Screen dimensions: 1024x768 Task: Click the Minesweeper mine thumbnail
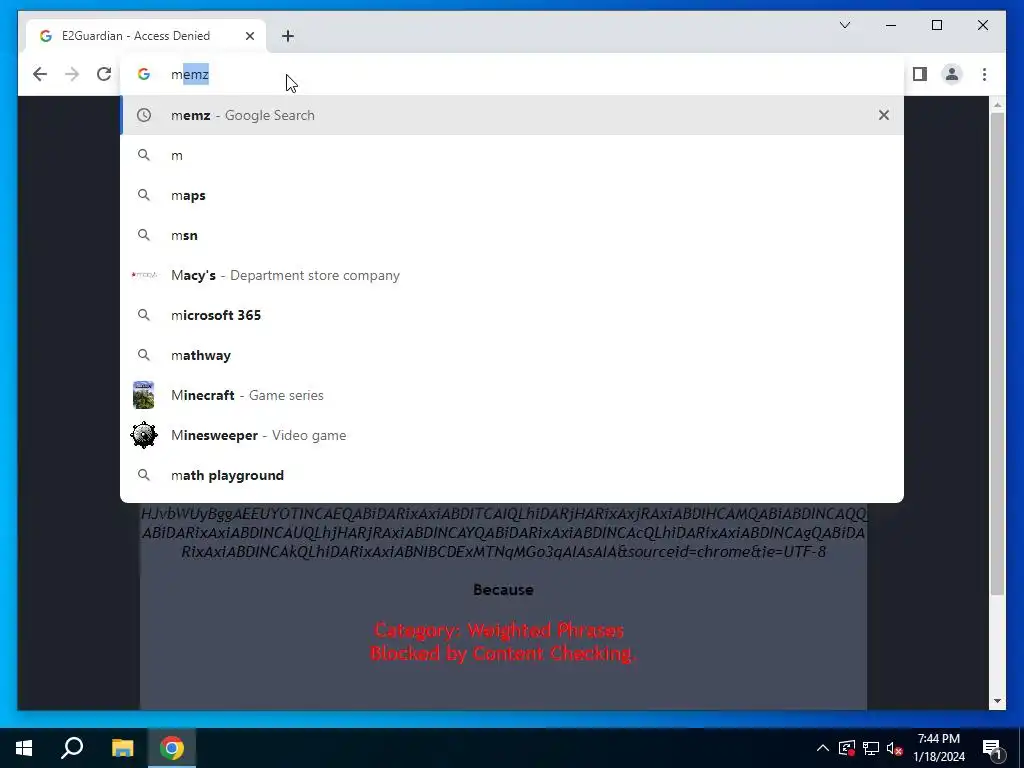[x=144, y=435]
